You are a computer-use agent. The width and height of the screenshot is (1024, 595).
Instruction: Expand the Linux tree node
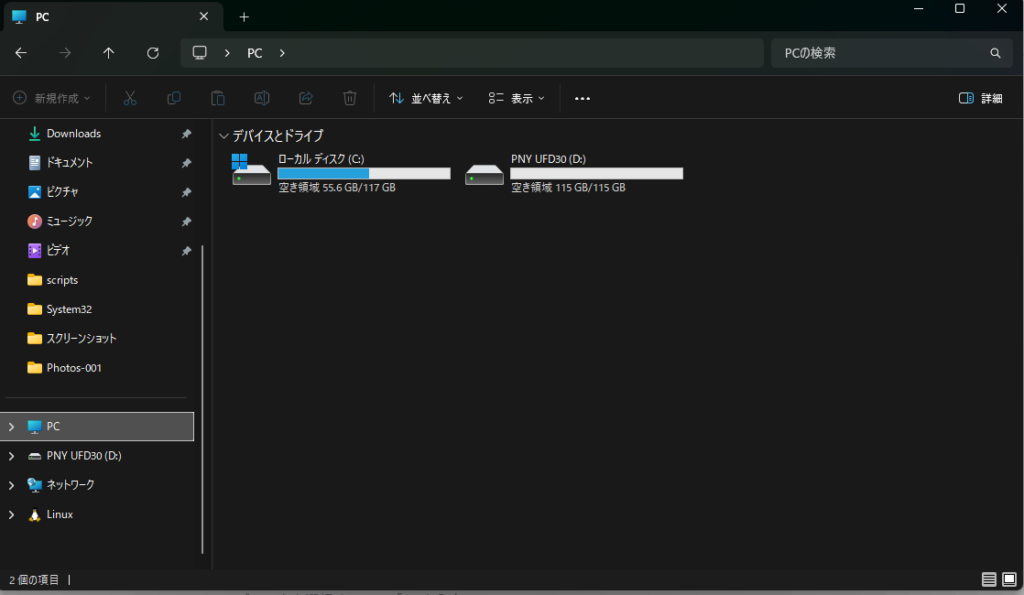(x=11, y=514)
